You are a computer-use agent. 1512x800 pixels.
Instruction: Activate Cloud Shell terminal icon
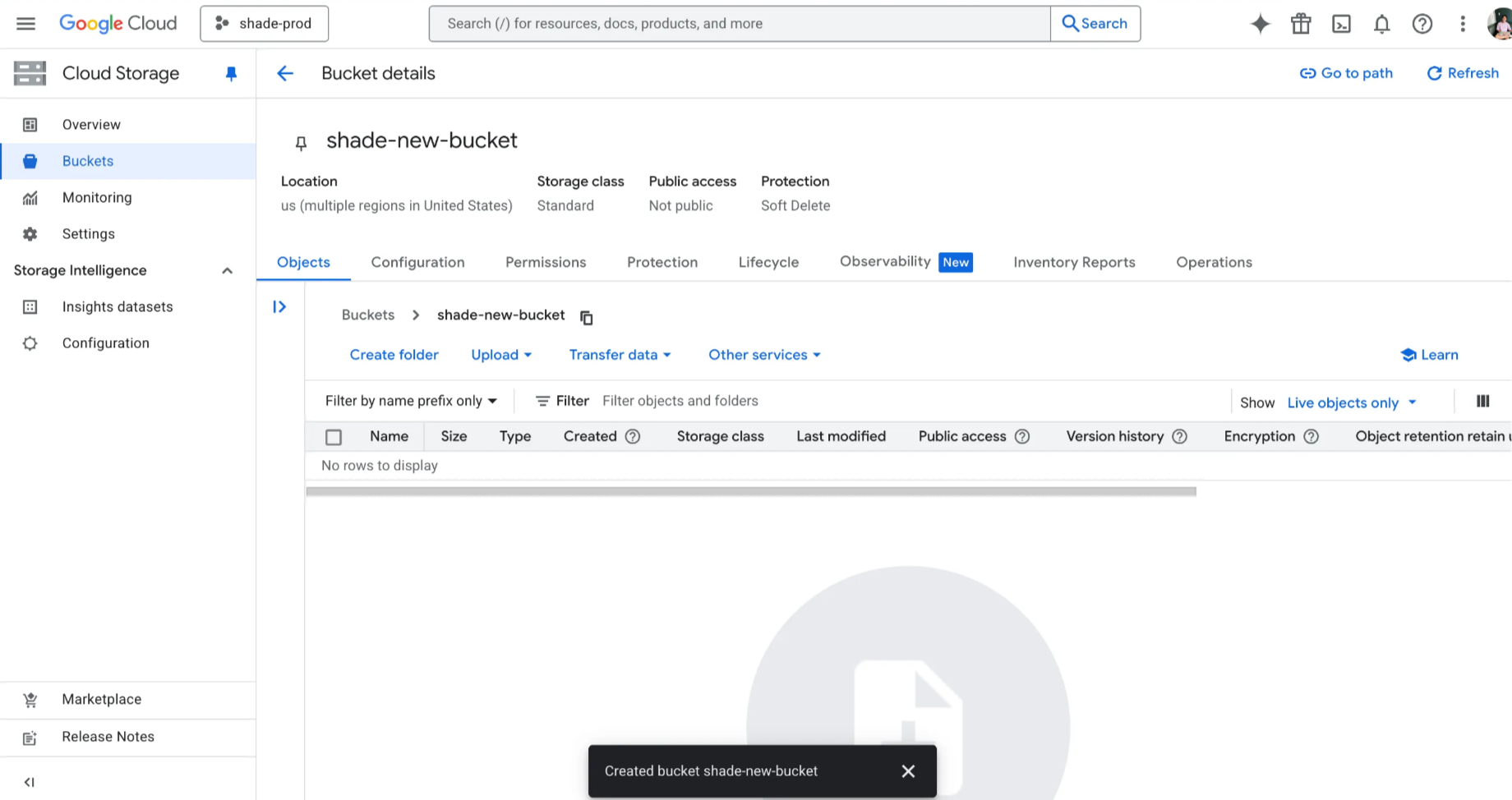[1341, 24]
